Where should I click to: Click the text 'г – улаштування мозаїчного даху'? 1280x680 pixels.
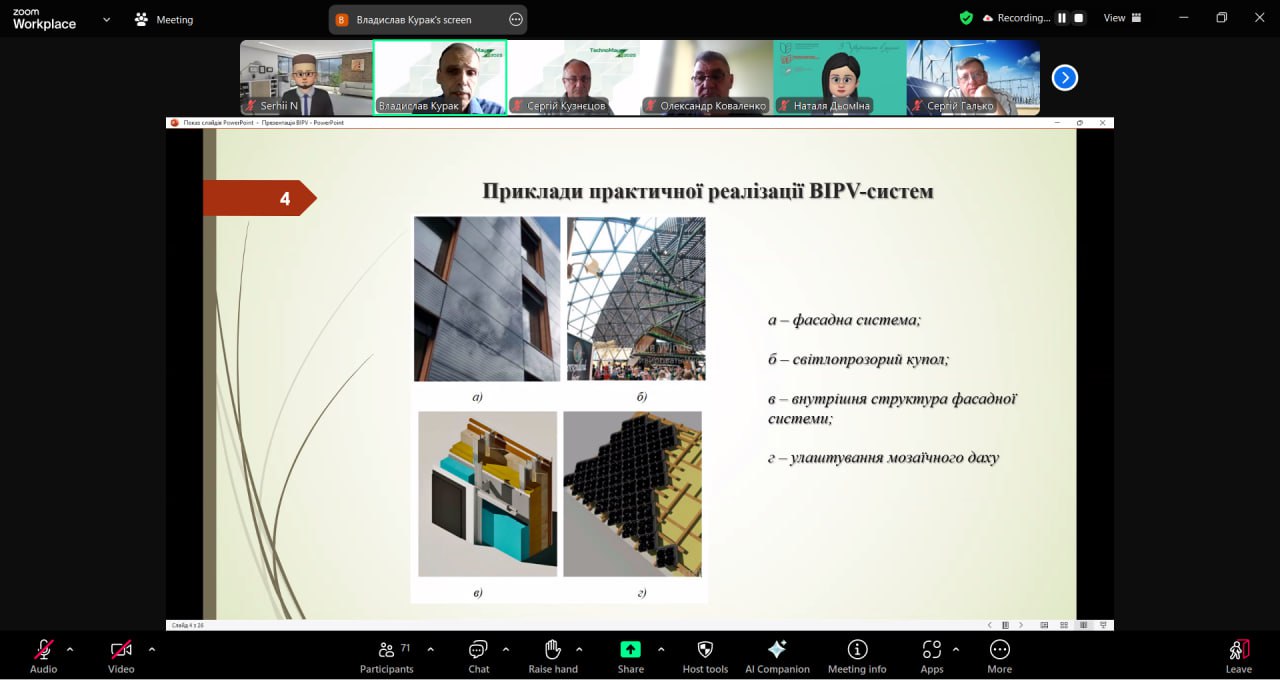[883, 458]
